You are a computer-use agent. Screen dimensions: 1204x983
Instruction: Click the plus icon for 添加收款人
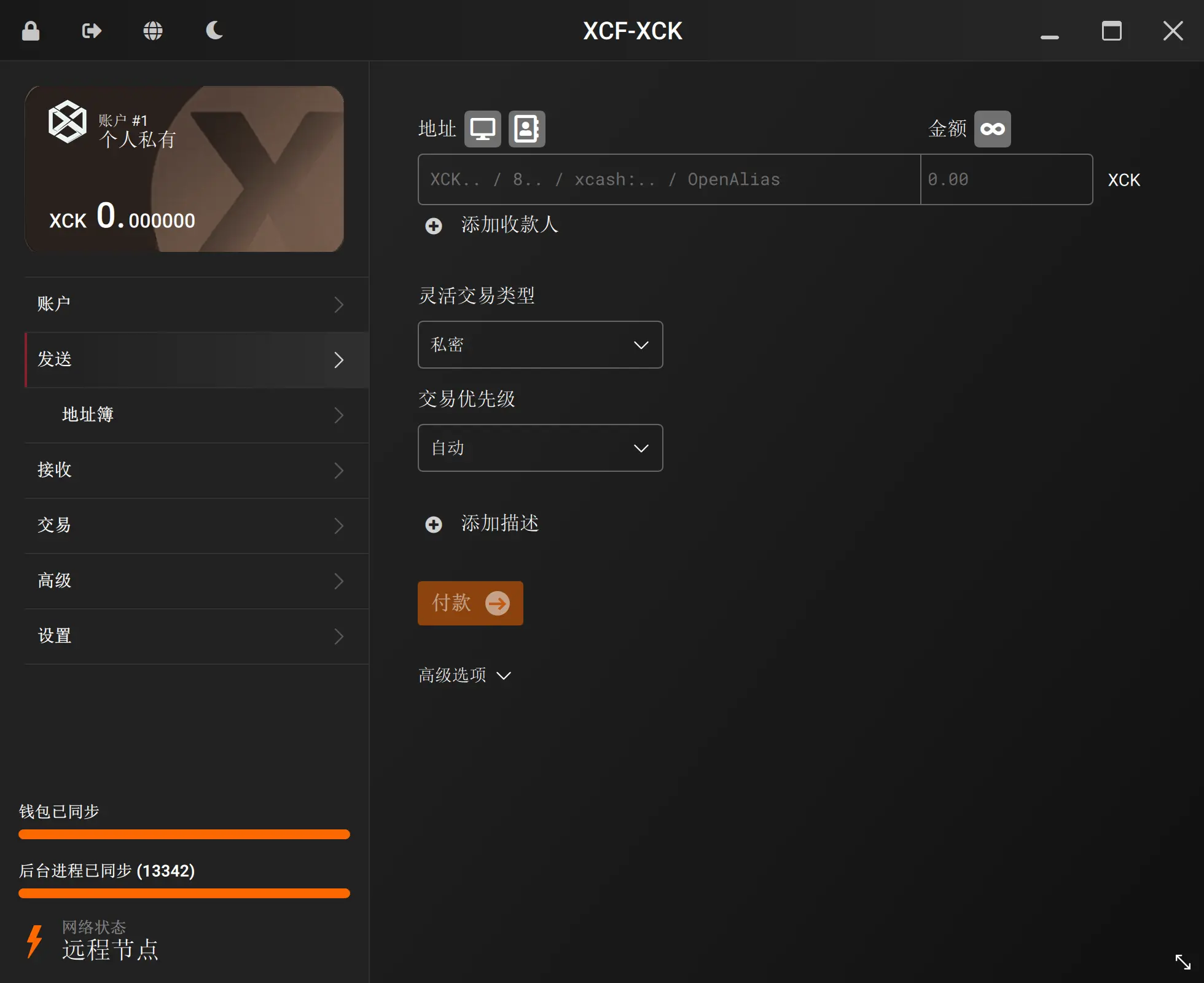pyautogui.click(x=434, y=226)
